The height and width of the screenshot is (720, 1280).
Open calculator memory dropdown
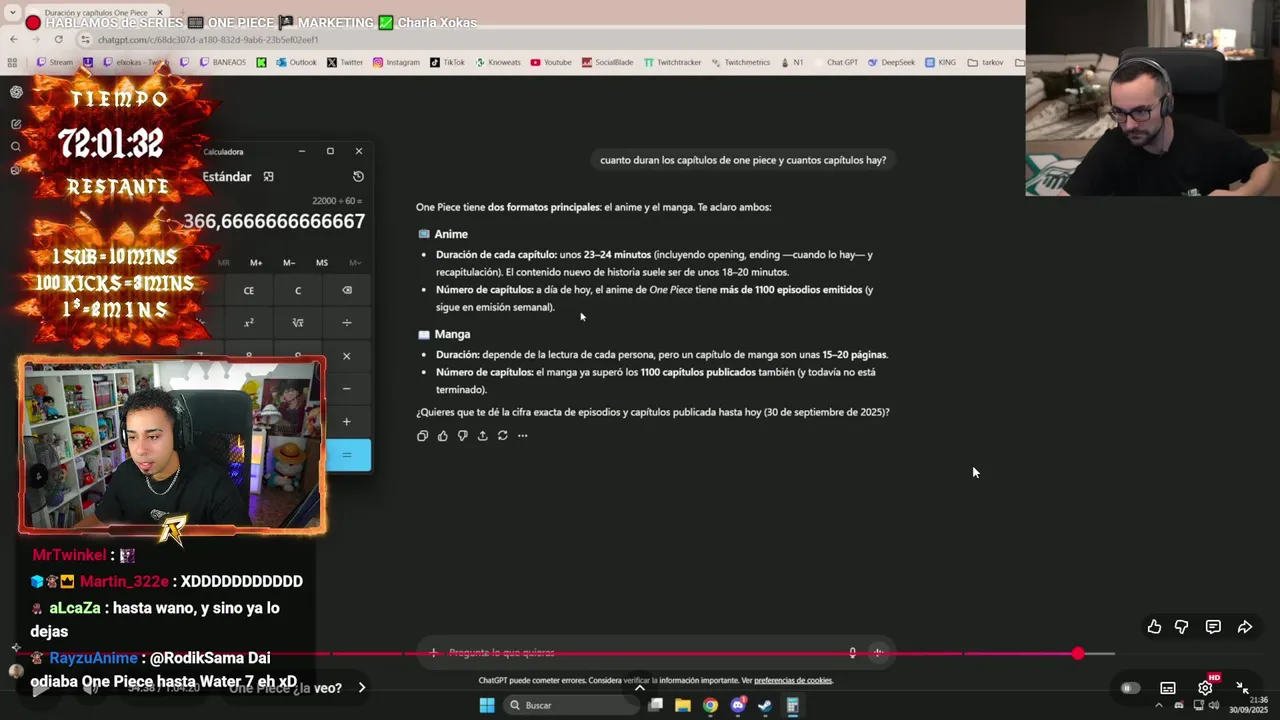(x=355, y=263)
